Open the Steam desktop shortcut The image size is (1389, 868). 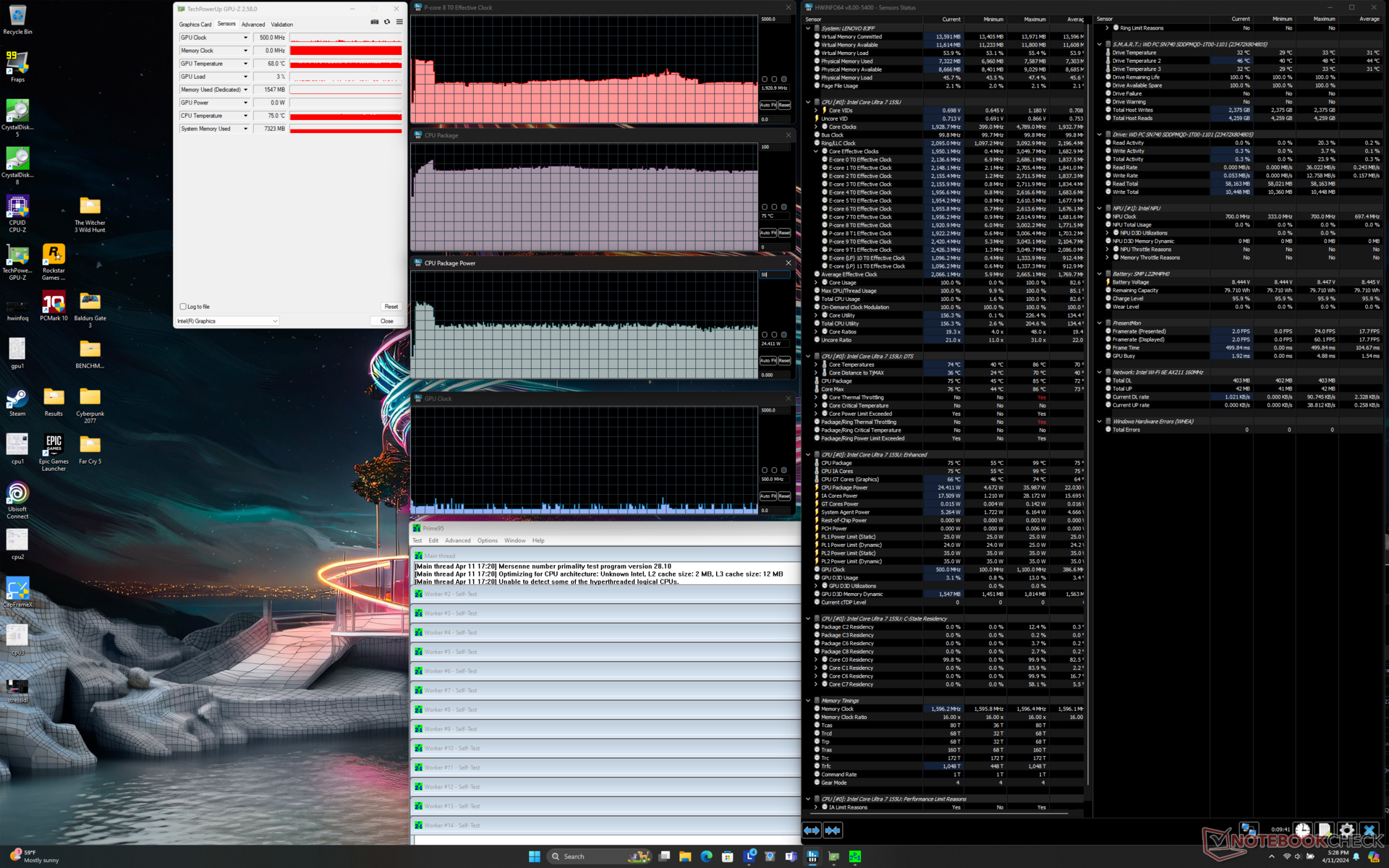[17, 400]
